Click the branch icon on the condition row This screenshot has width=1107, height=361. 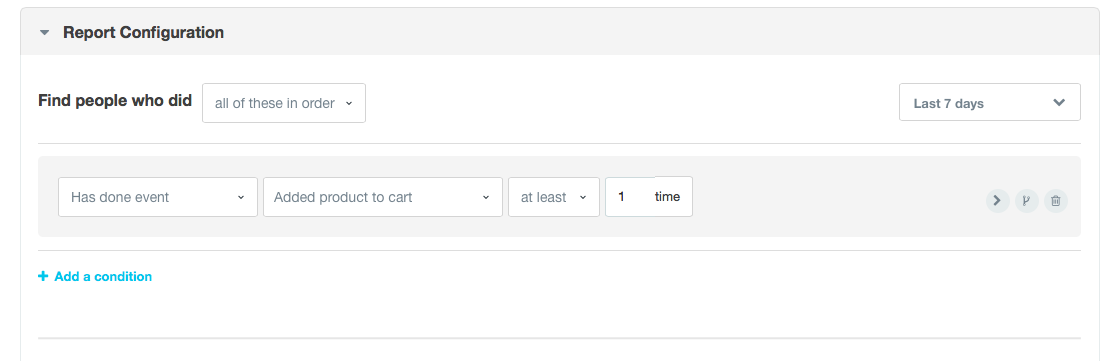1027,201
